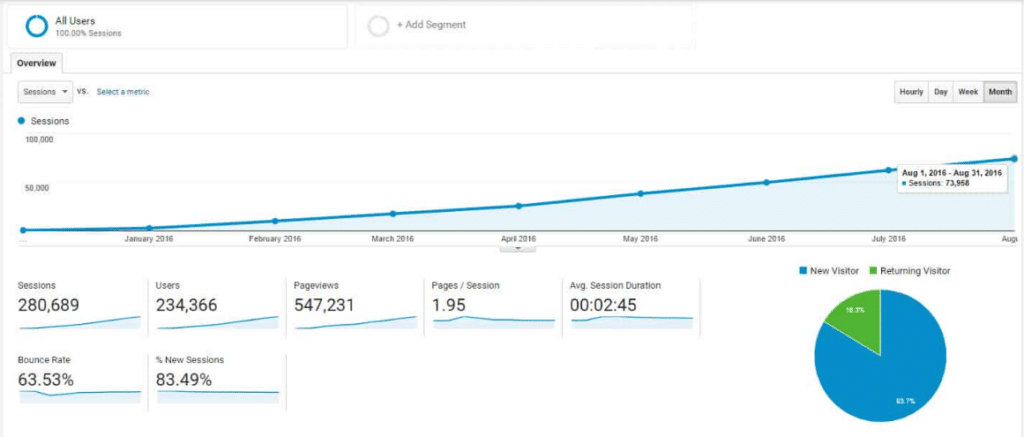Click the July 2016 data point
The width and height of the screenshot is (1024, 437).
pos(888,170)
